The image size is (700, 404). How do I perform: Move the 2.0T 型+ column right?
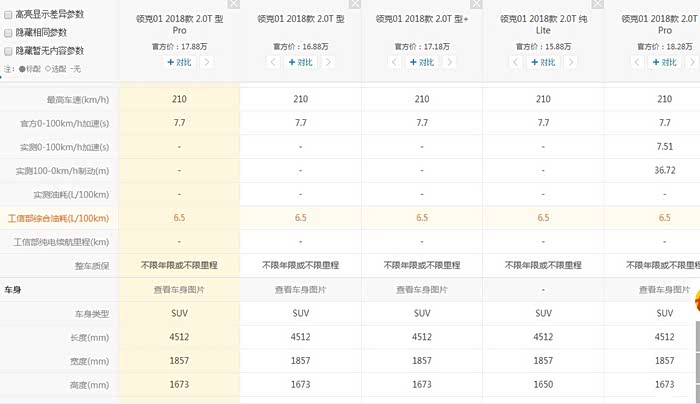(x=449, y=62)
